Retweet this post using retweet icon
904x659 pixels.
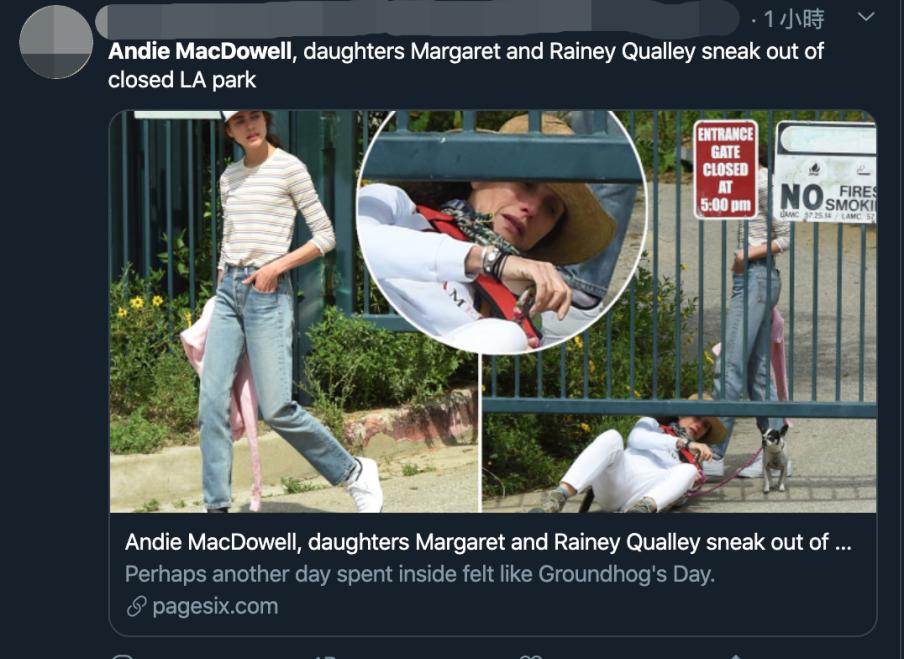tap(326, 656)
